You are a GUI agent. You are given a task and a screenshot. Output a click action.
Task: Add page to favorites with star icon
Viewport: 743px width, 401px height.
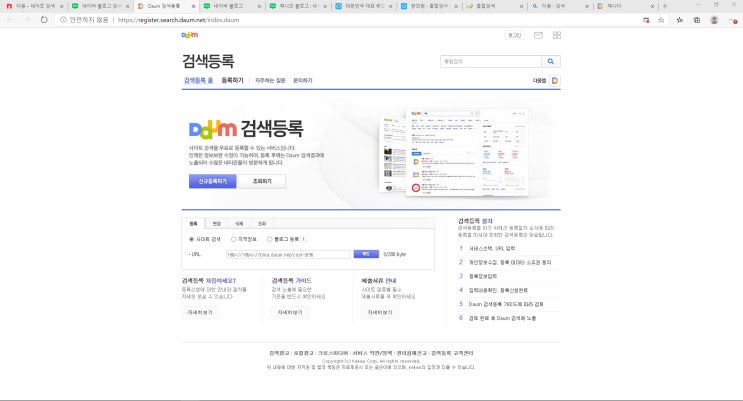coord(661,20)
